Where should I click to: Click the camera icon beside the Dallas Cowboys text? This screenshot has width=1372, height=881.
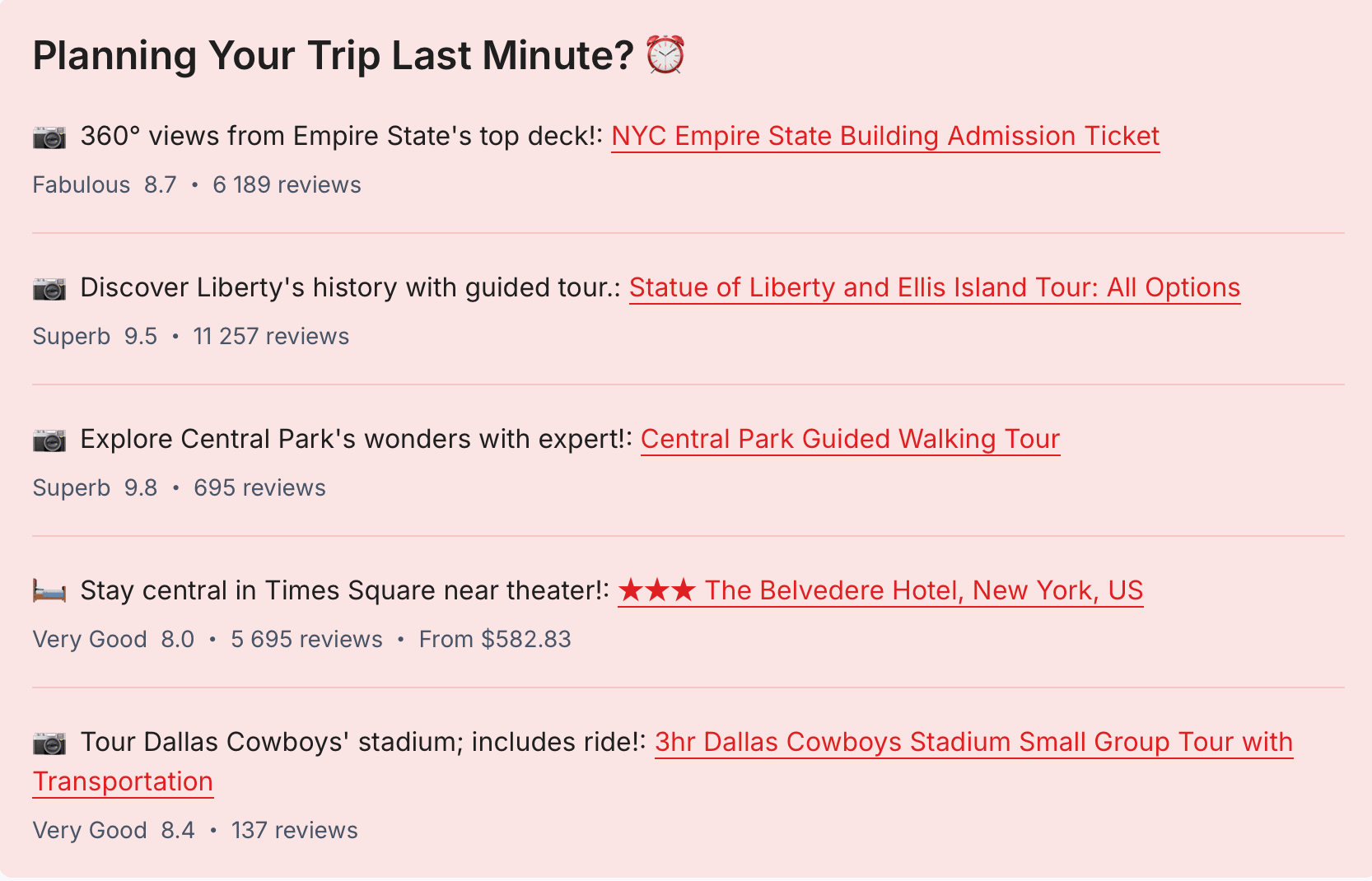[49, 743]
